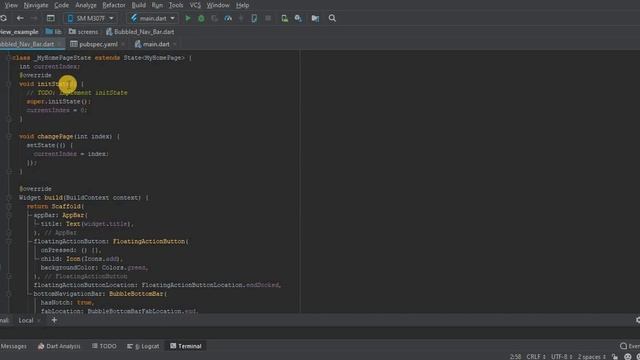Open the Navigate menu

(36, 5)
